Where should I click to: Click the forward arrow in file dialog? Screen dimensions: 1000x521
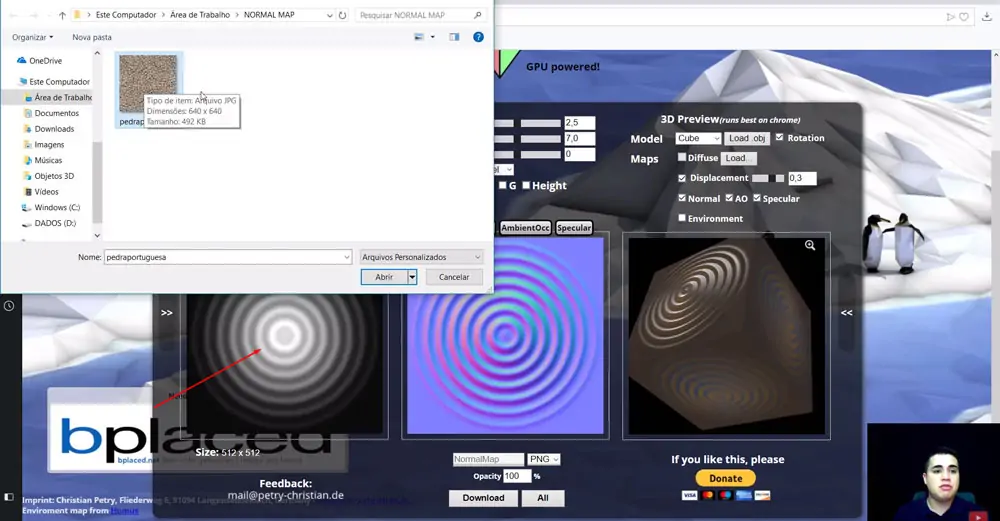[x=33, y=15]
